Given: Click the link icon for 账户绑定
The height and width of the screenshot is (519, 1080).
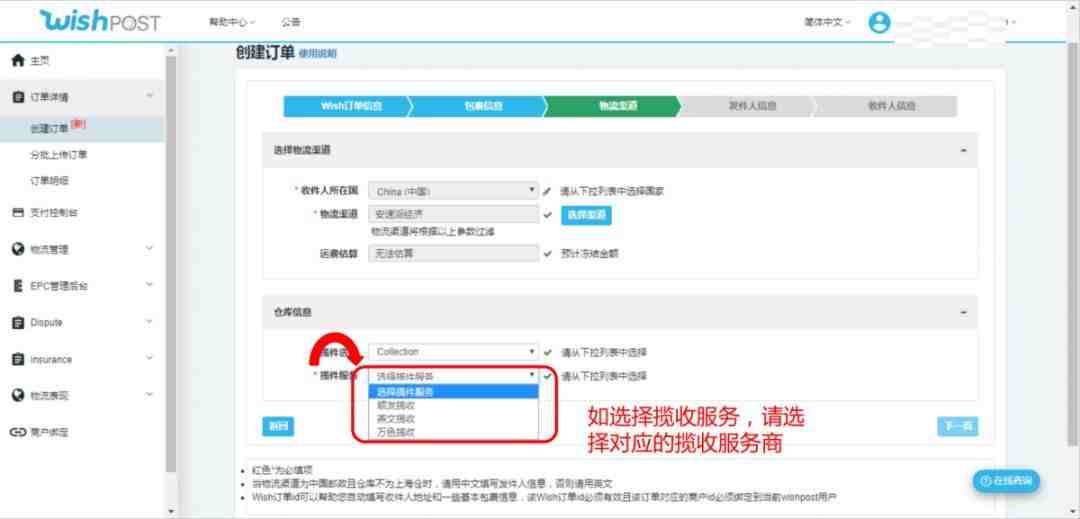Looking at the screenshot, I should click(x=19, y=432).
